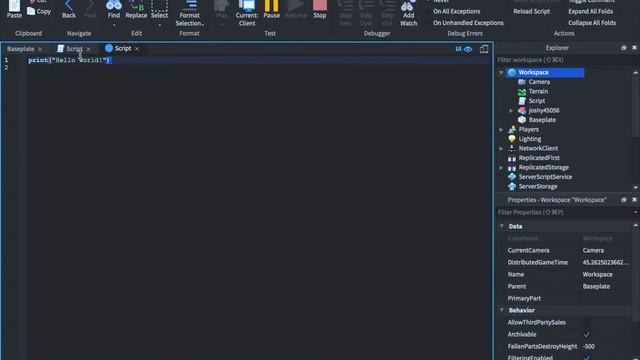640x360 pixels.
Task: Click Format Selection
Action: tap(190, 13)
